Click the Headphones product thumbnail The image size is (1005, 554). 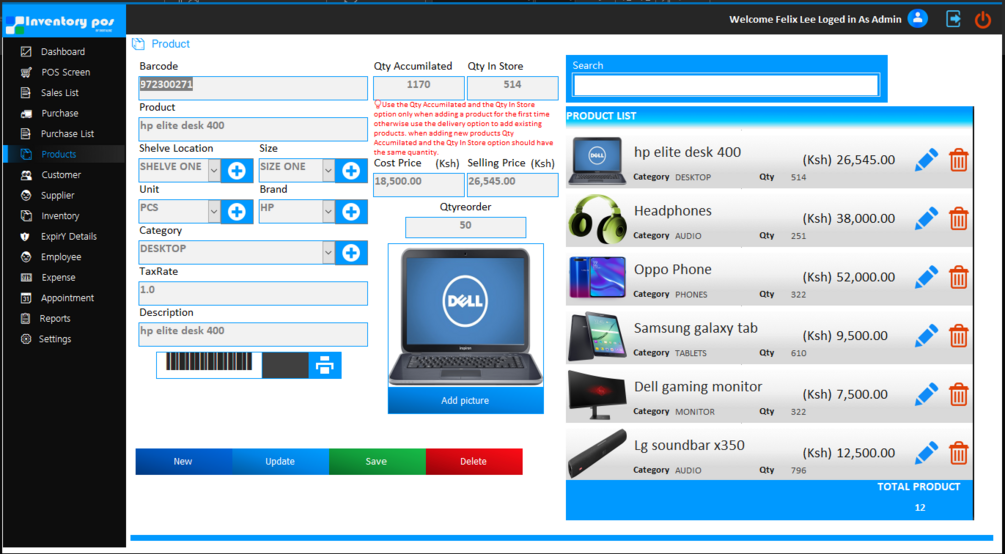pyautogui.click(x=597, y=219)
